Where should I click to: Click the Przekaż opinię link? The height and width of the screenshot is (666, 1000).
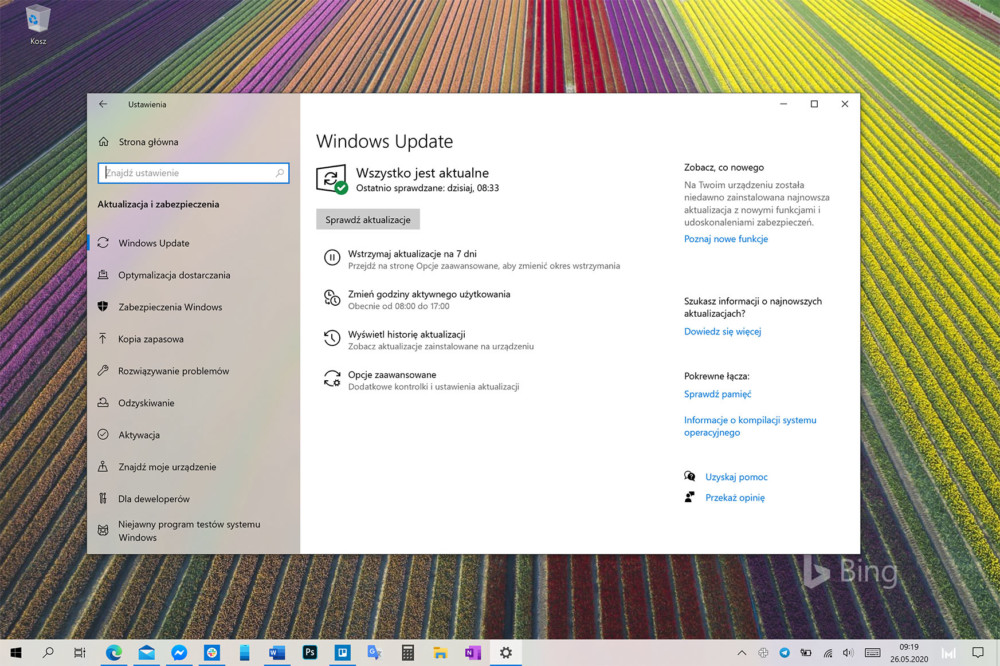pyautogui.click(x=735, y=498)
